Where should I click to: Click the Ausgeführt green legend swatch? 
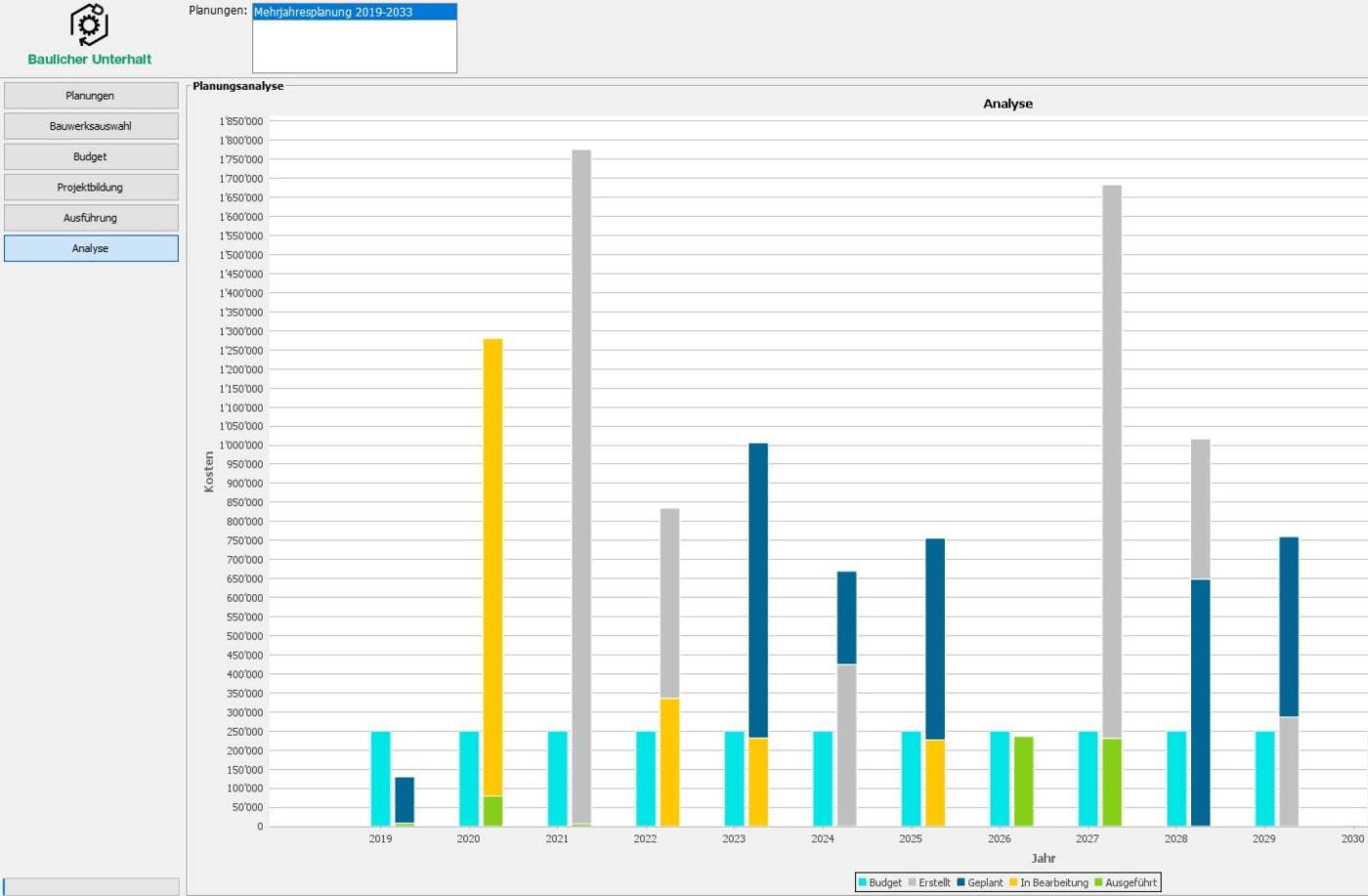pos(1098,882)
